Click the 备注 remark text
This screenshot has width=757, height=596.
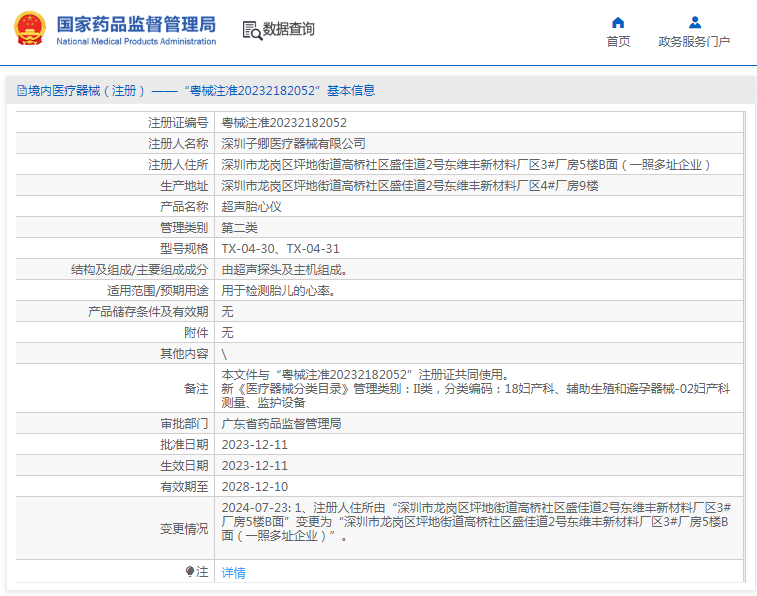(476, 388)
